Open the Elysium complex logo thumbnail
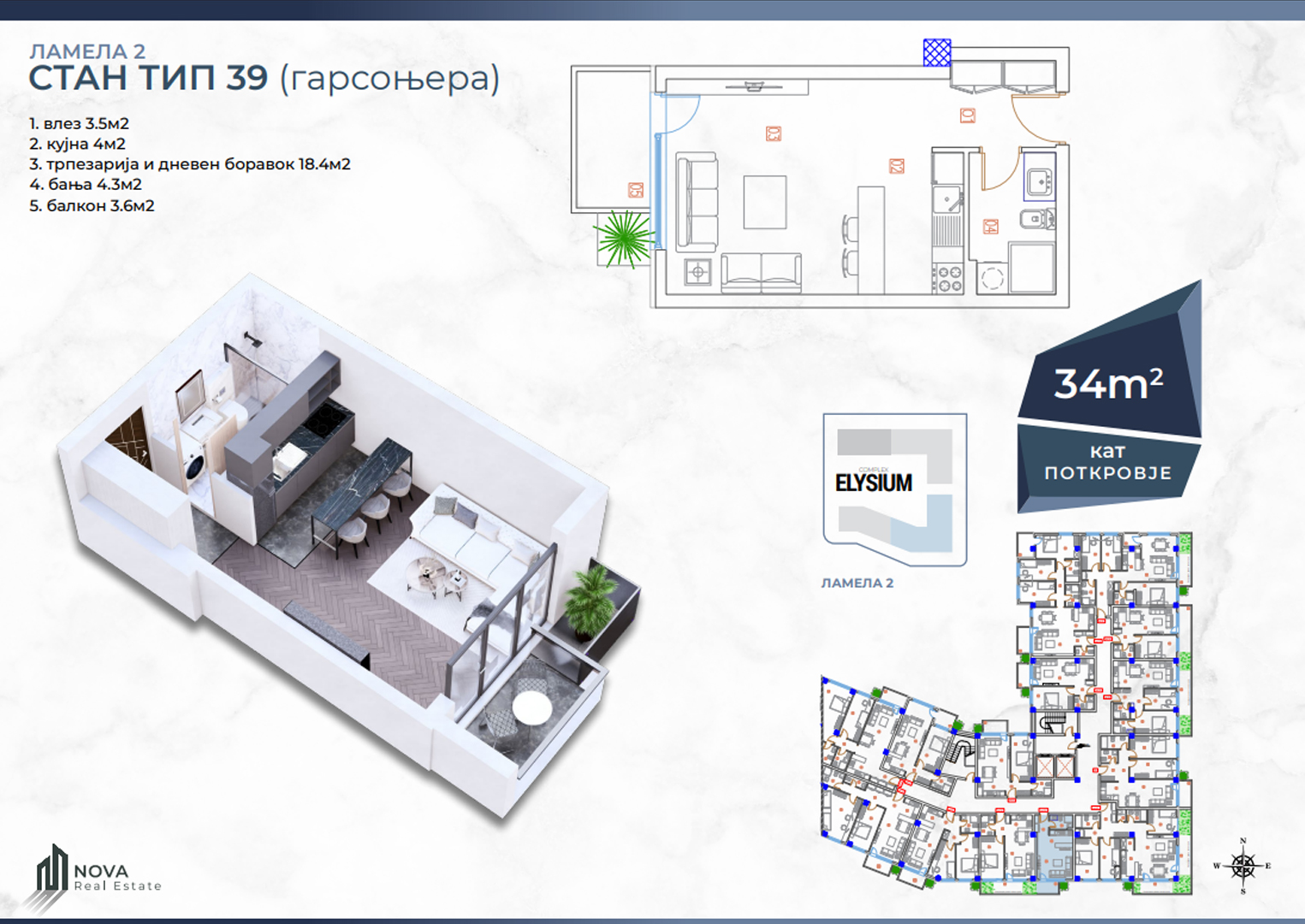1305x924 pixels. (x=894, y=489)
